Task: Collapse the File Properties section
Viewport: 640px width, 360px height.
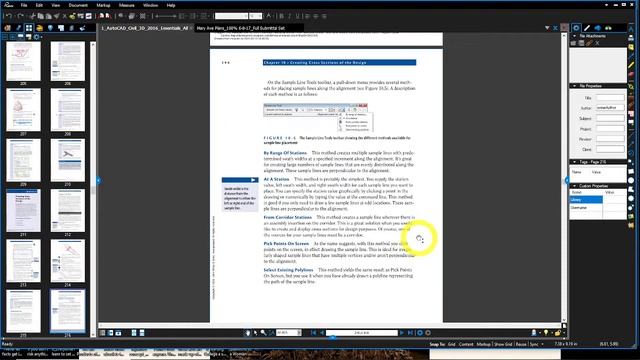Action: click(574, 86)
